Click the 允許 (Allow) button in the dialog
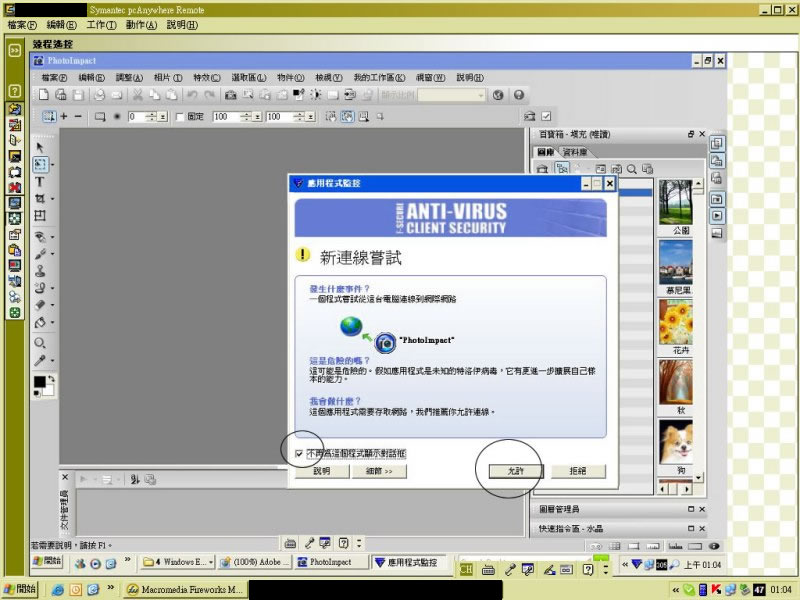The height and width of the screenshot is (600, 800). [x=516, y=471]
